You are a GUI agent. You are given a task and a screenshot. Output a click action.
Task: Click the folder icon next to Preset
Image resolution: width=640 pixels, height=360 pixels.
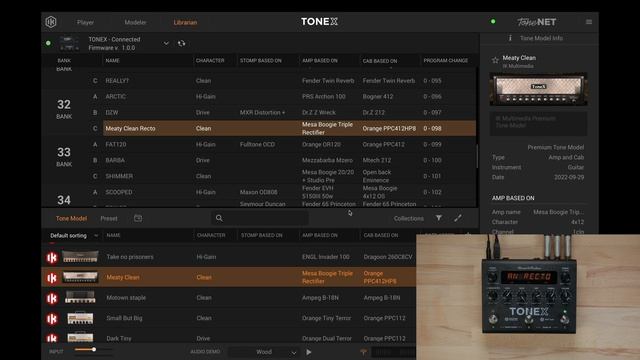[138, 218]
